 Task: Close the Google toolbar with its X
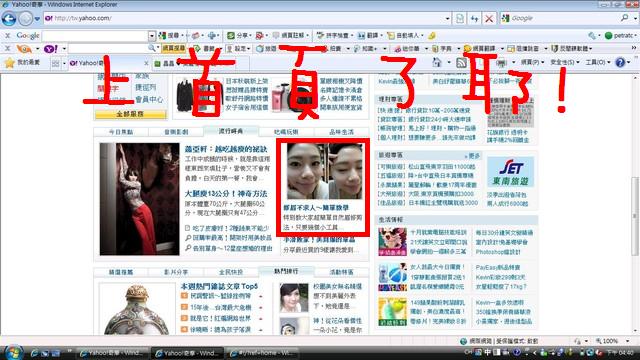click(7, 36)
